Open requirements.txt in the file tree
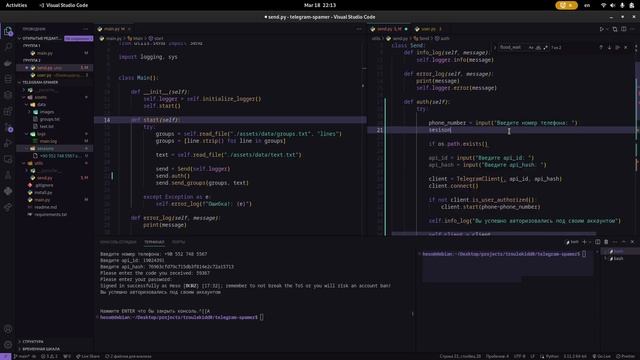This screenshot has height=360, width=640. coord(50,214)
